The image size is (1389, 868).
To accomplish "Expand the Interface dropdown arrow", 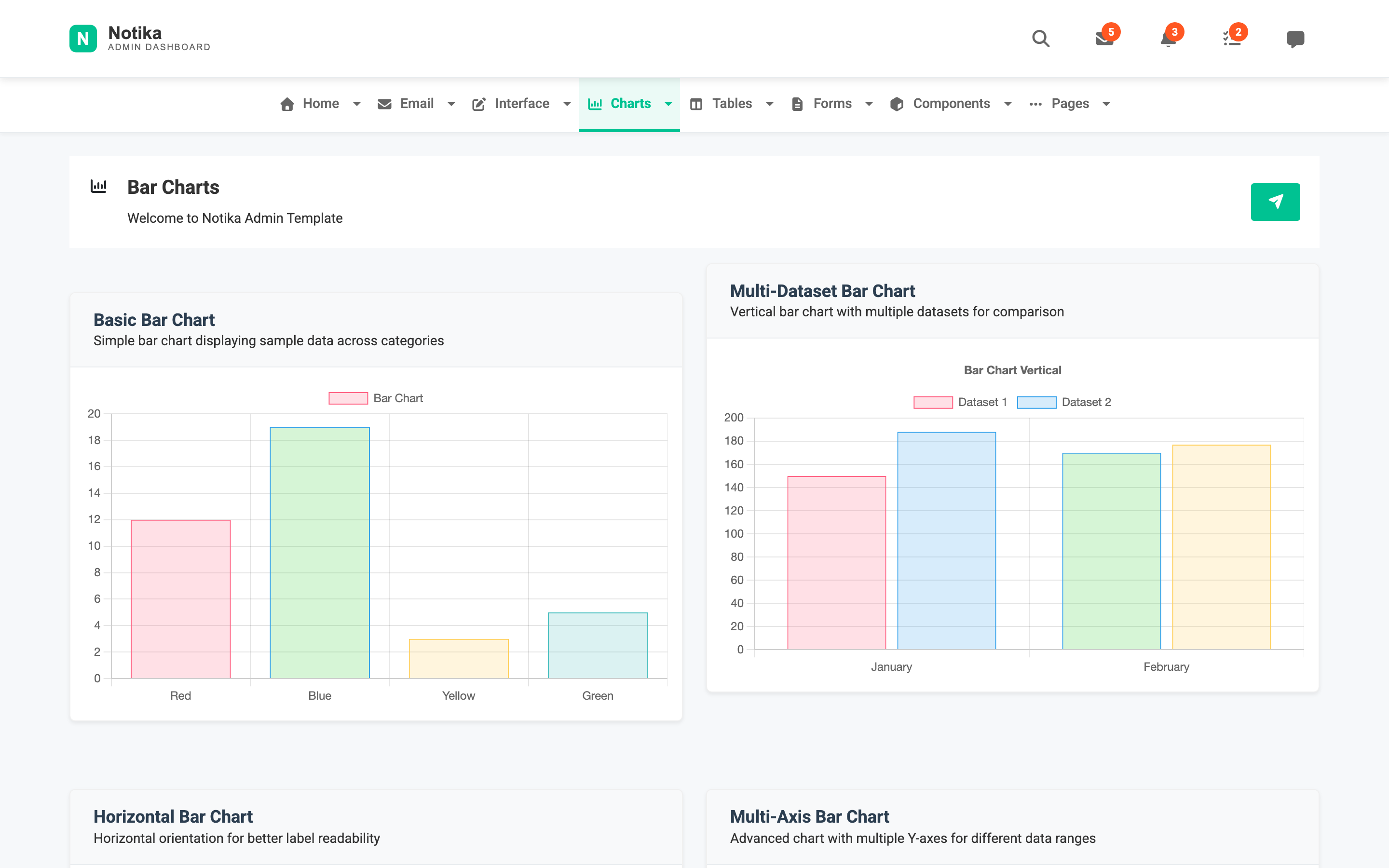I will (x=567, y=104).
